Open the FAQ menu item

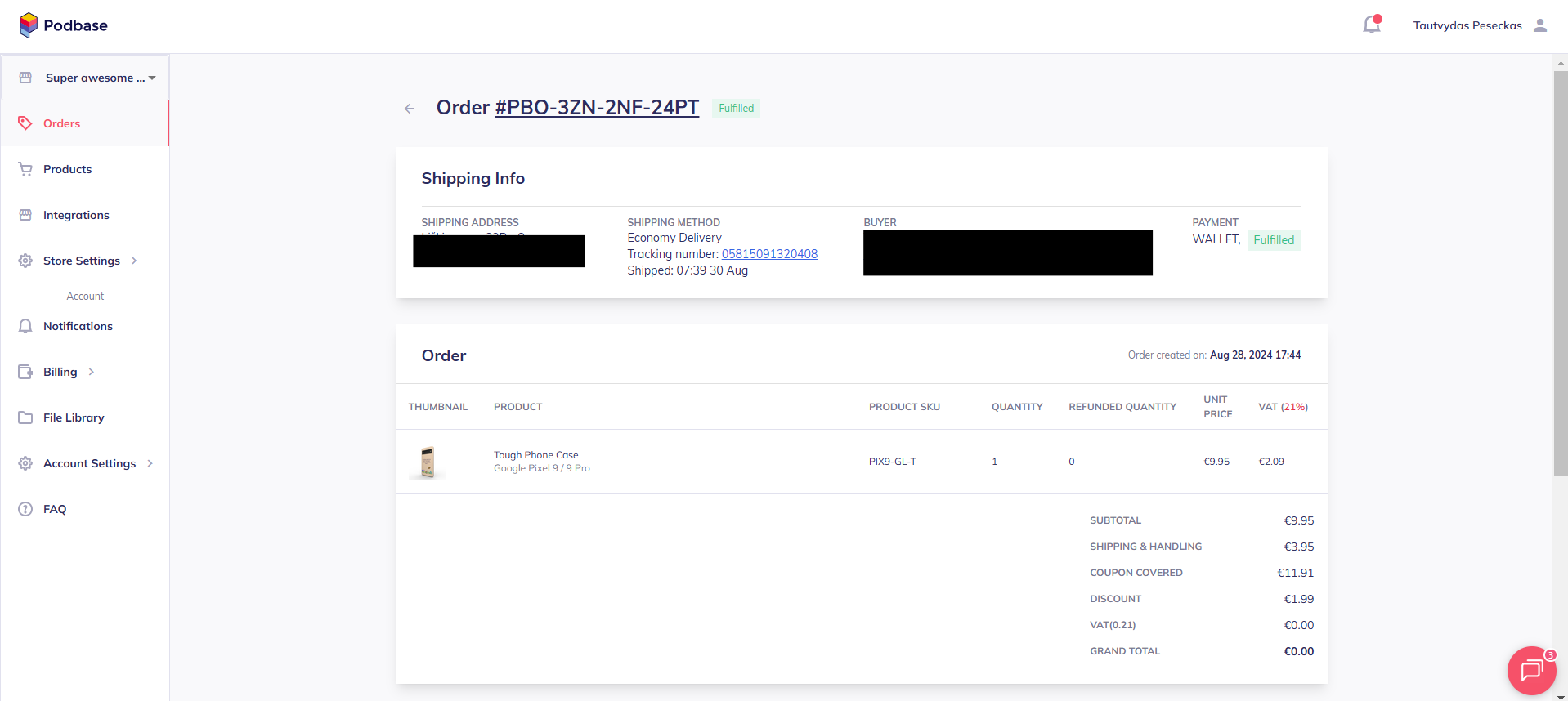[x=84, y=509]
